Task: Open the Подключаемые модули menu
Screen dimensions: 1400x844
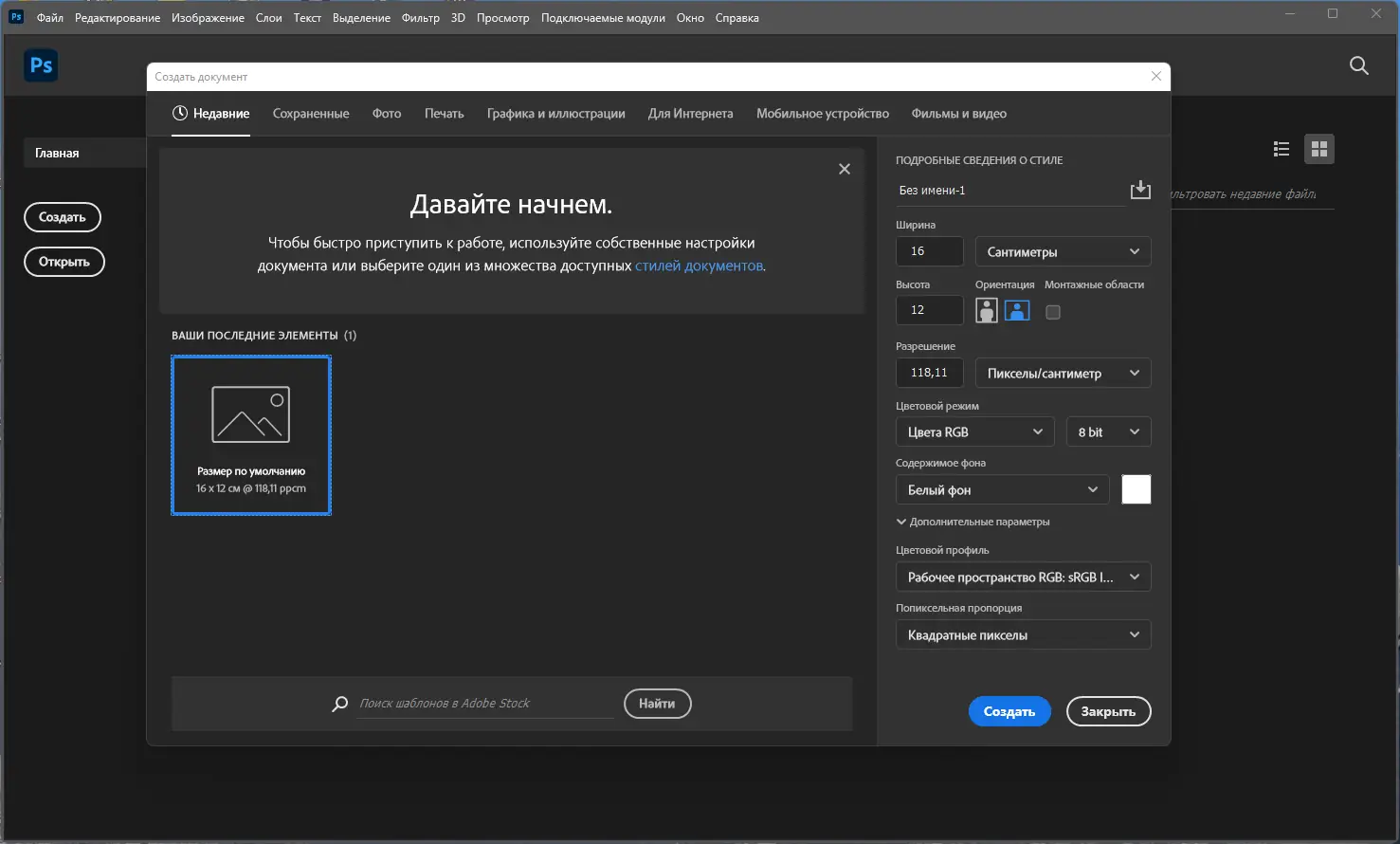Action: click(603, 17)
